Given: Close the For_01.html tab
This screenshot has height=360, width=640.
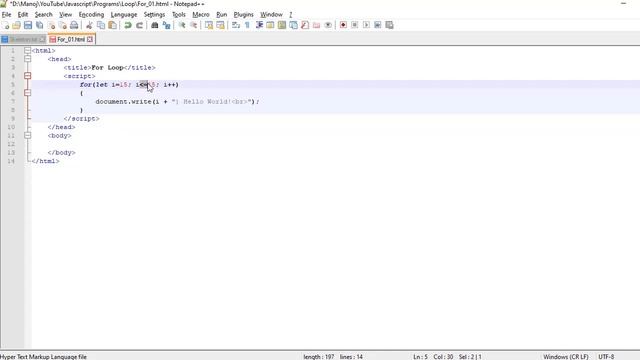Looking at the screenshot, I should pyautogui.click(x=90, y=40).
